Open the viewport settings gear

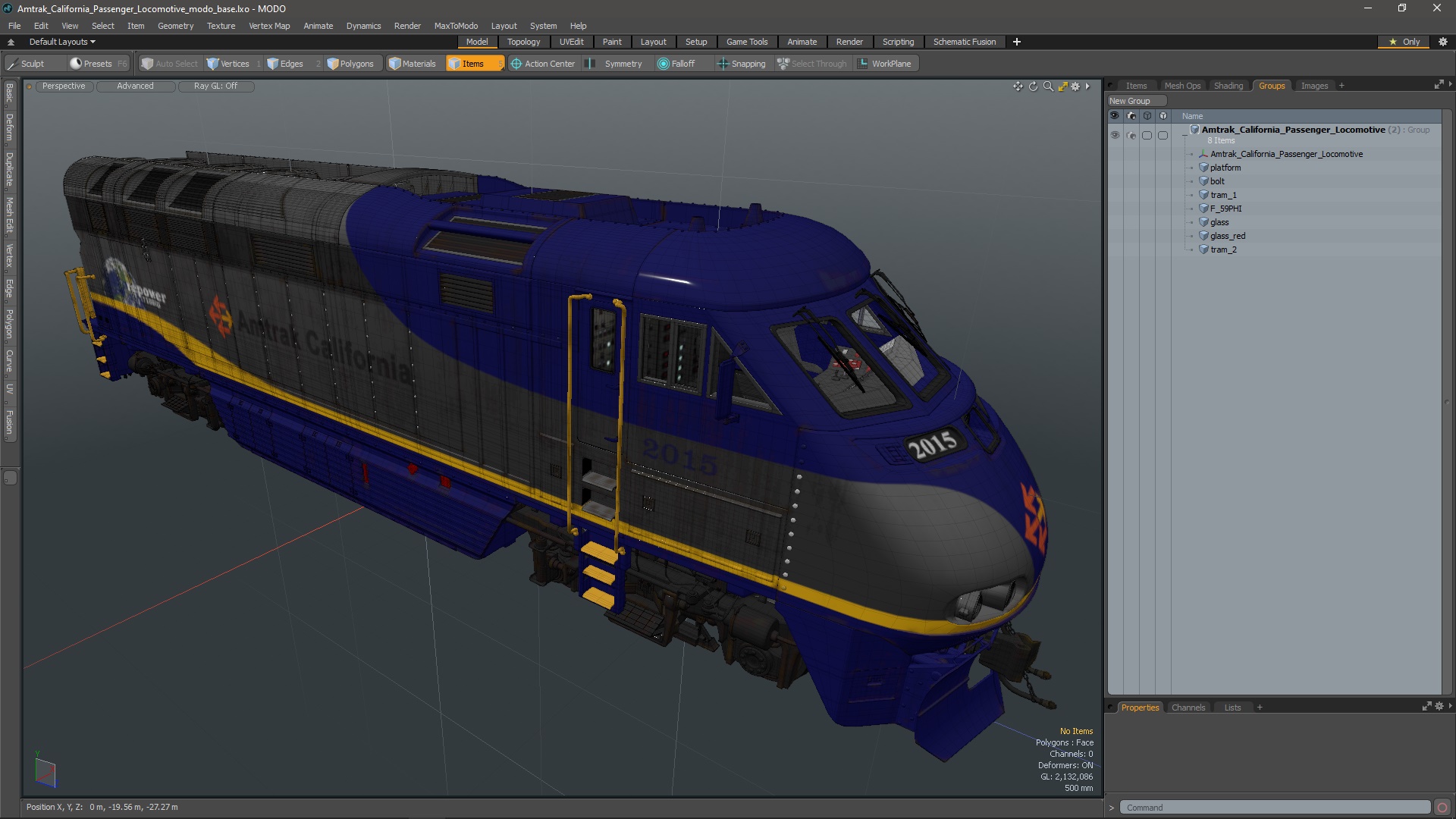(x=1075, y=86)
